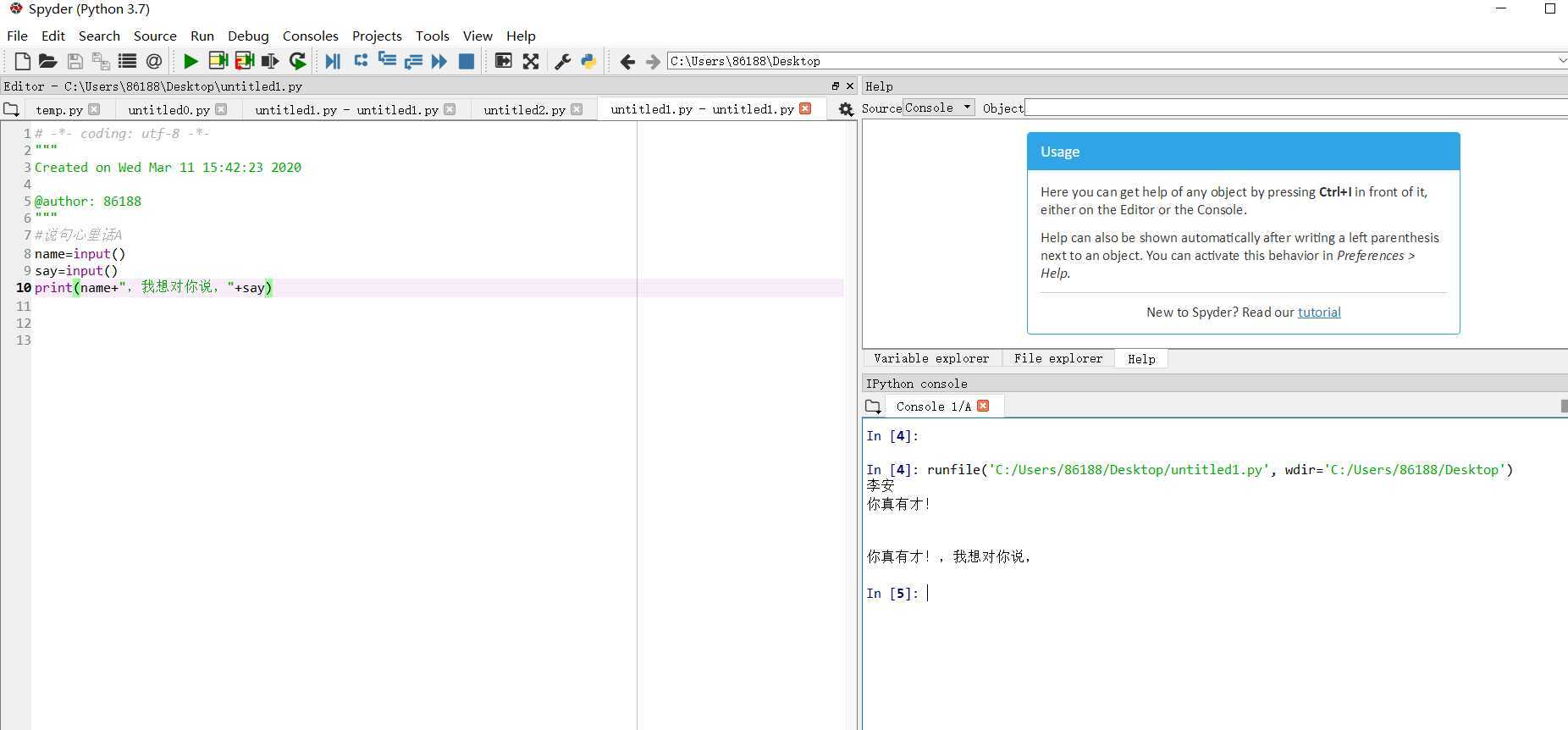This screenshot has width=1568, height=730.
Task: Click into the Object input field
Action: point(1296,108)
